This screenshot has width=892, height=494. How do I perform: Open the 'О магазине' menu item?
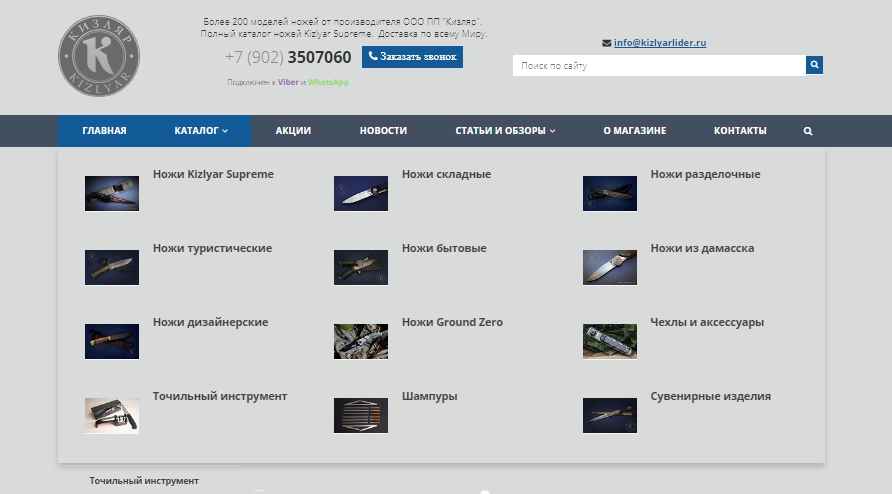click(x=635, y=131)
